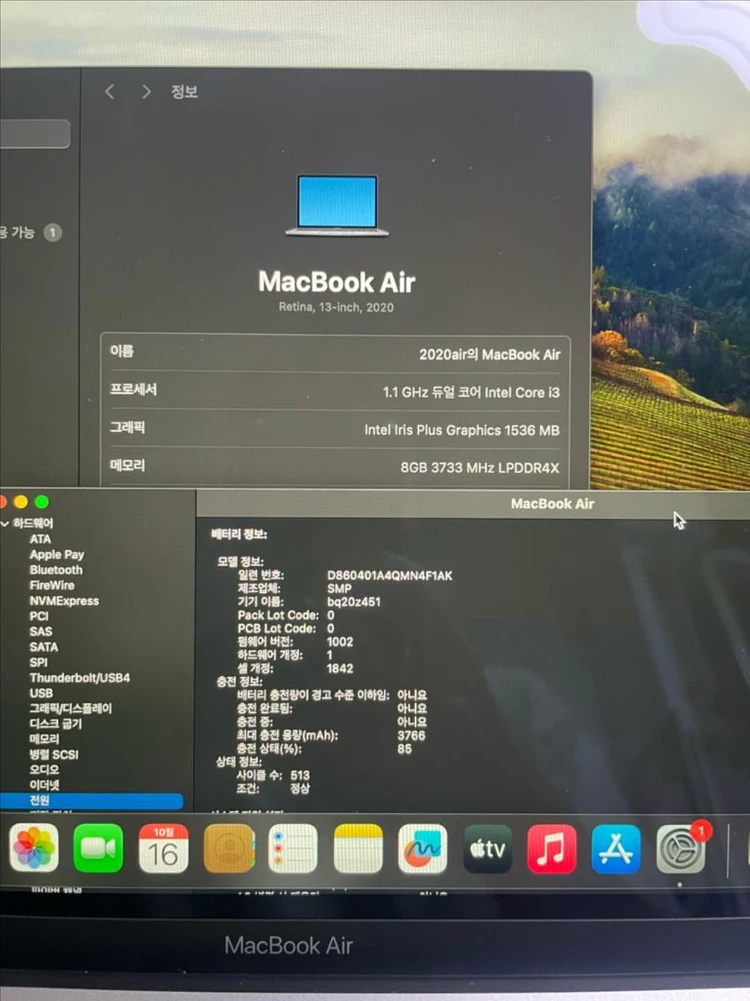
Task: Click the MacBook Air laptop image
Action: [337, 205]
